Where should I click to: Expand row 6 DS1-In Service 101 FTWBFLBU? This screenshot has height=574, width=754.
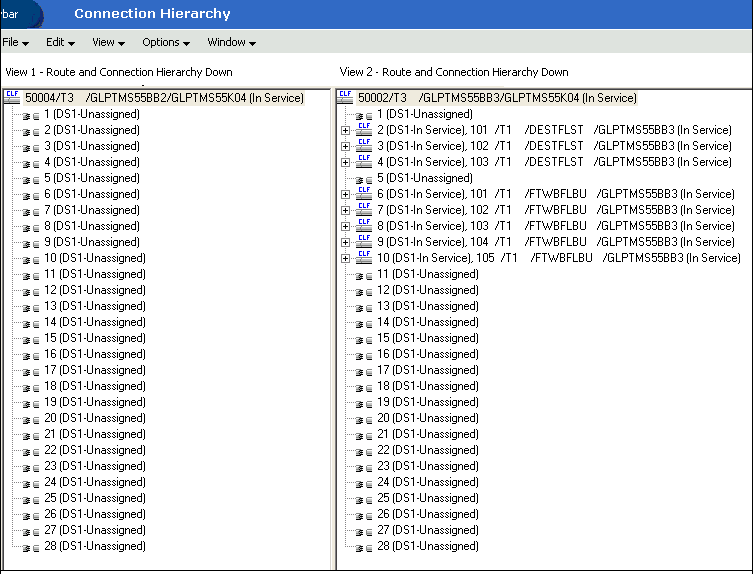tap(345, 194)
